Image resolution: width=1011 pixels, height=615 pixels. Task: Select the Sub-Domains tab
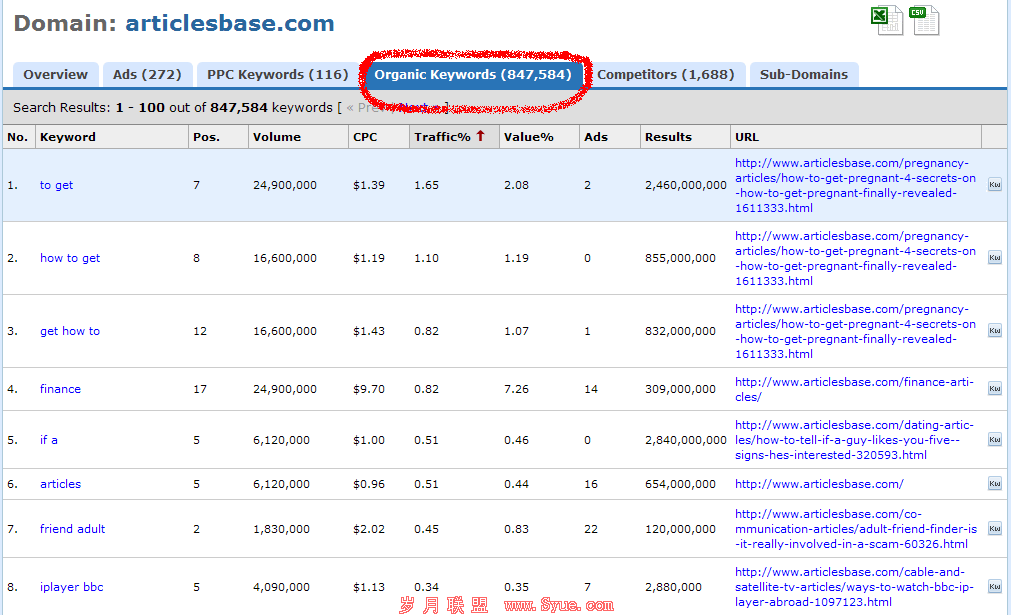click(x=803, y=75)
